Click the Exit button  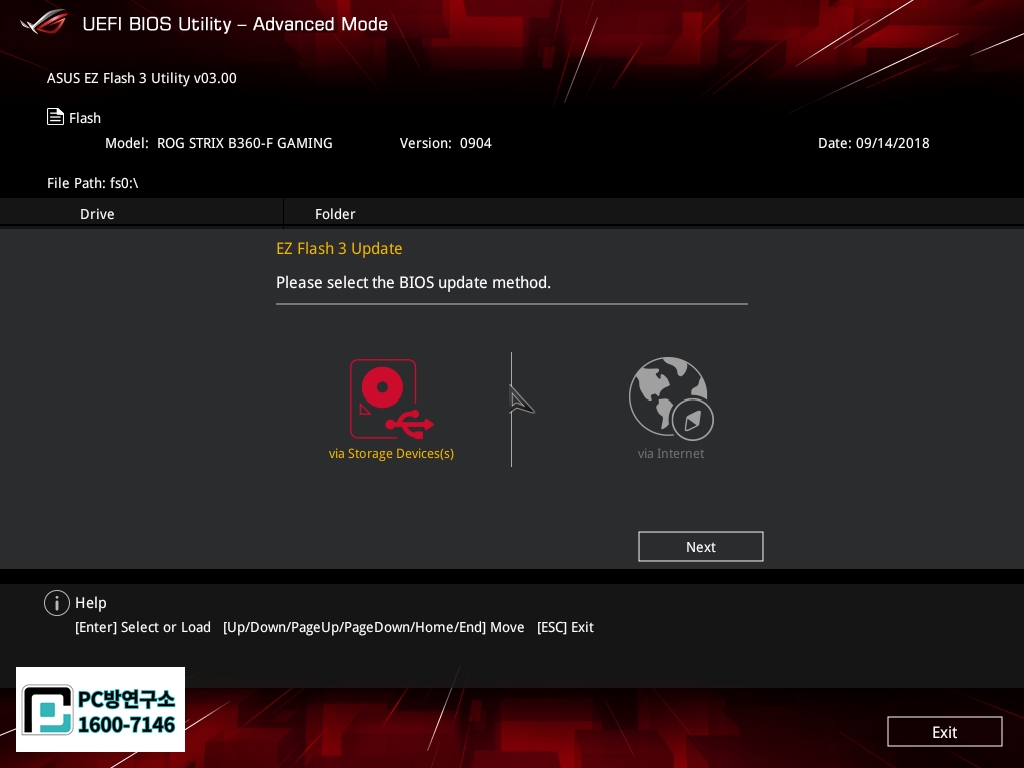[x=944, y=732]
